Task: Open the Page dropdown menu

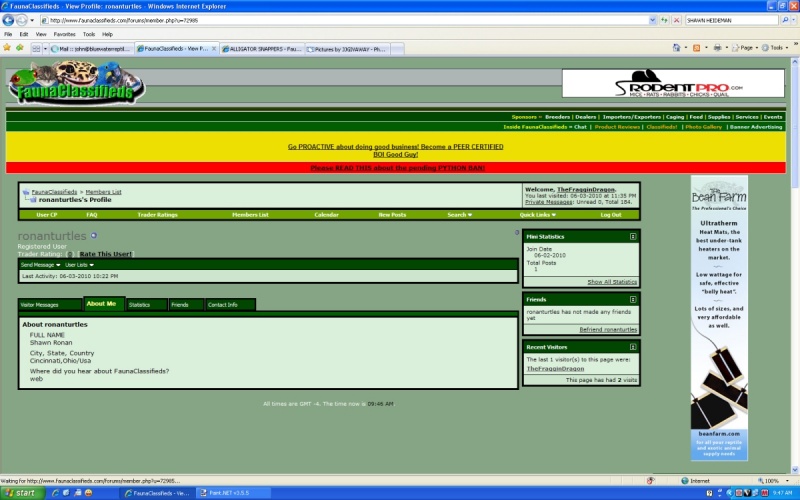Action: point(745,47)
